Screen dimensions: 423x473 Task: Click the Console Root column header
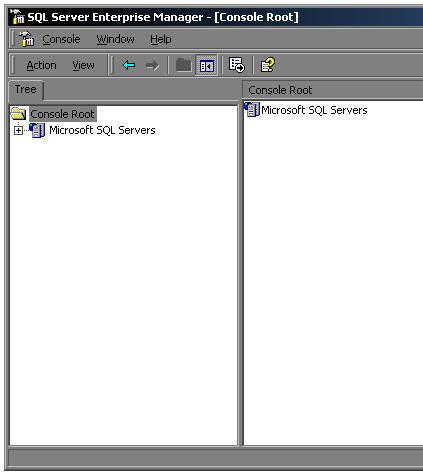(x=333, y=90)
